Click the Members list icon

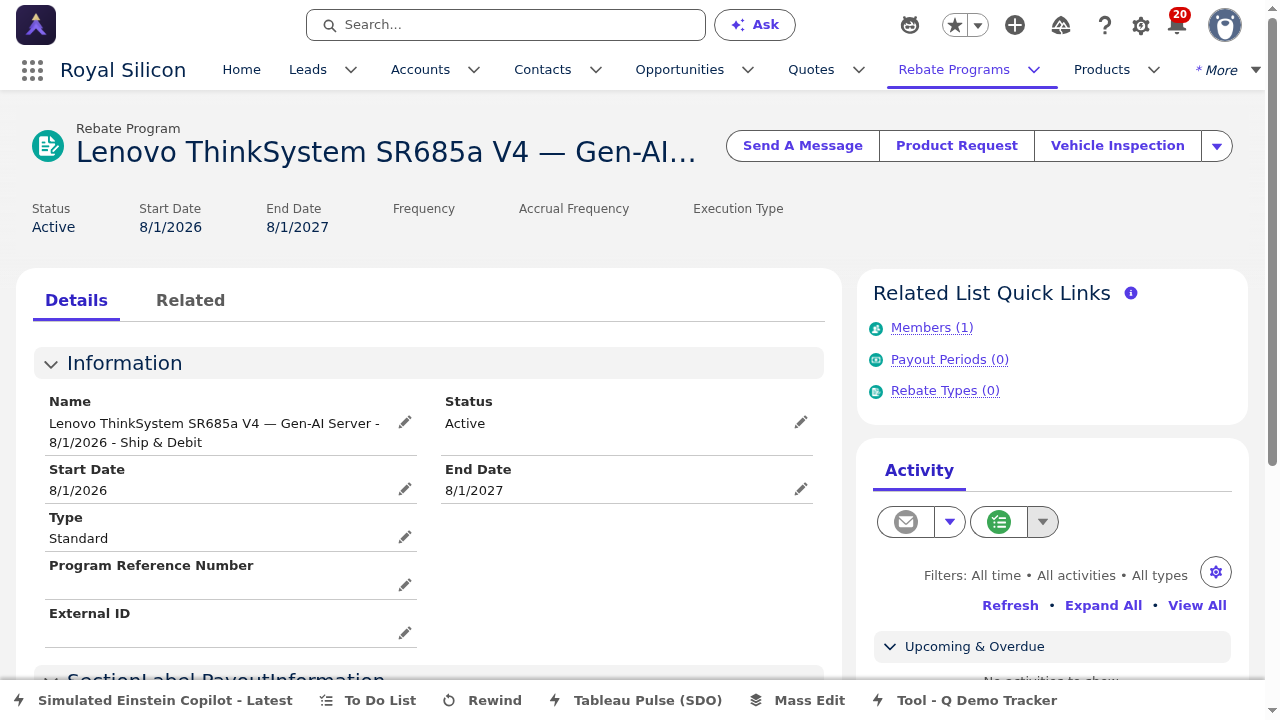tap(876, 328)
